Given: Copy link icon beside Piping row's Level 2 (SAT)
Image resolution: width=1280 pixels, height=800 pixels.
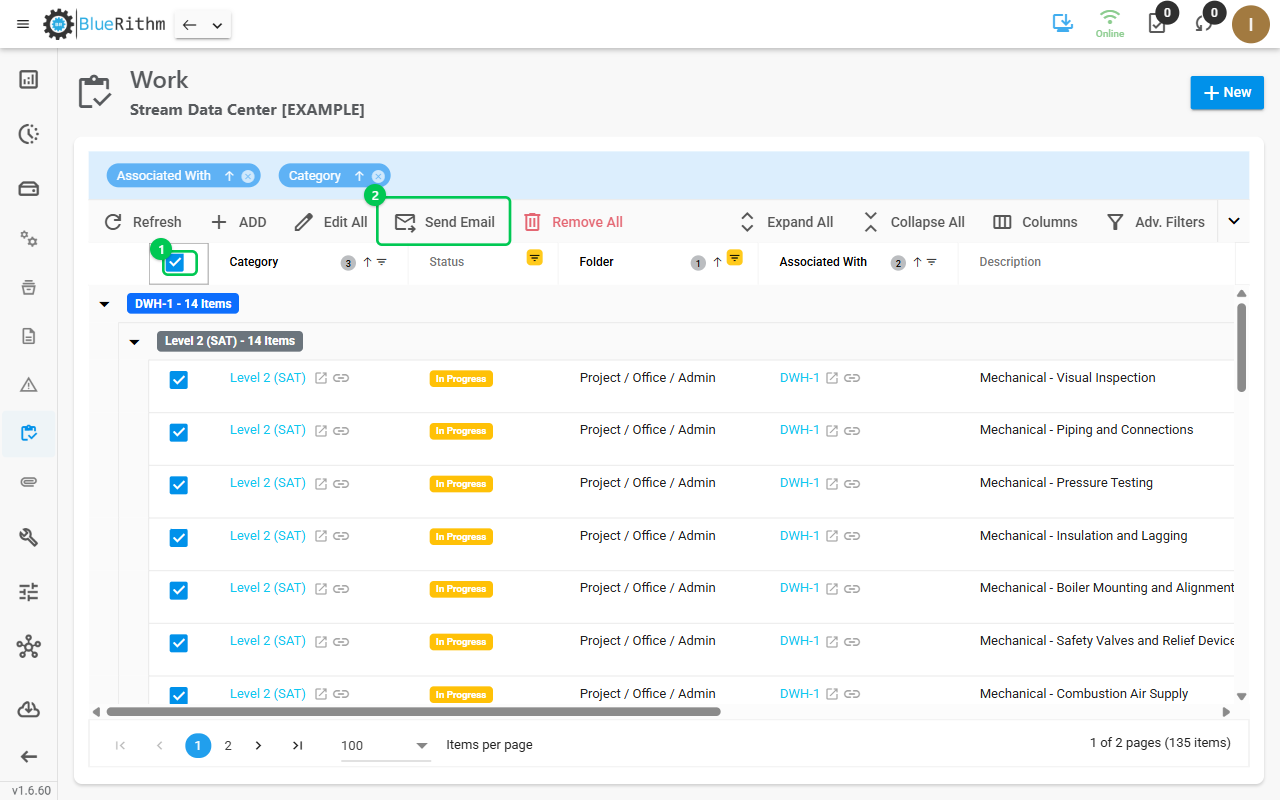Looking at the screenshot, I should 341,431.
